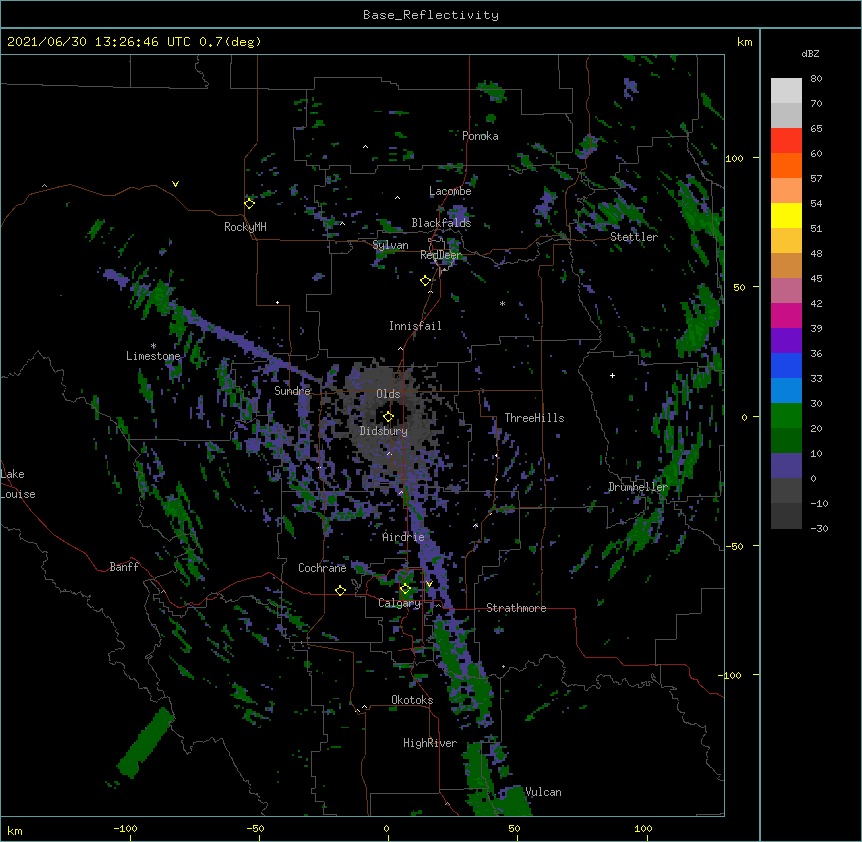Screen dimensions: 862x842
Task: Click the white asterisk east of Innisfail
Action: (502, 304)
